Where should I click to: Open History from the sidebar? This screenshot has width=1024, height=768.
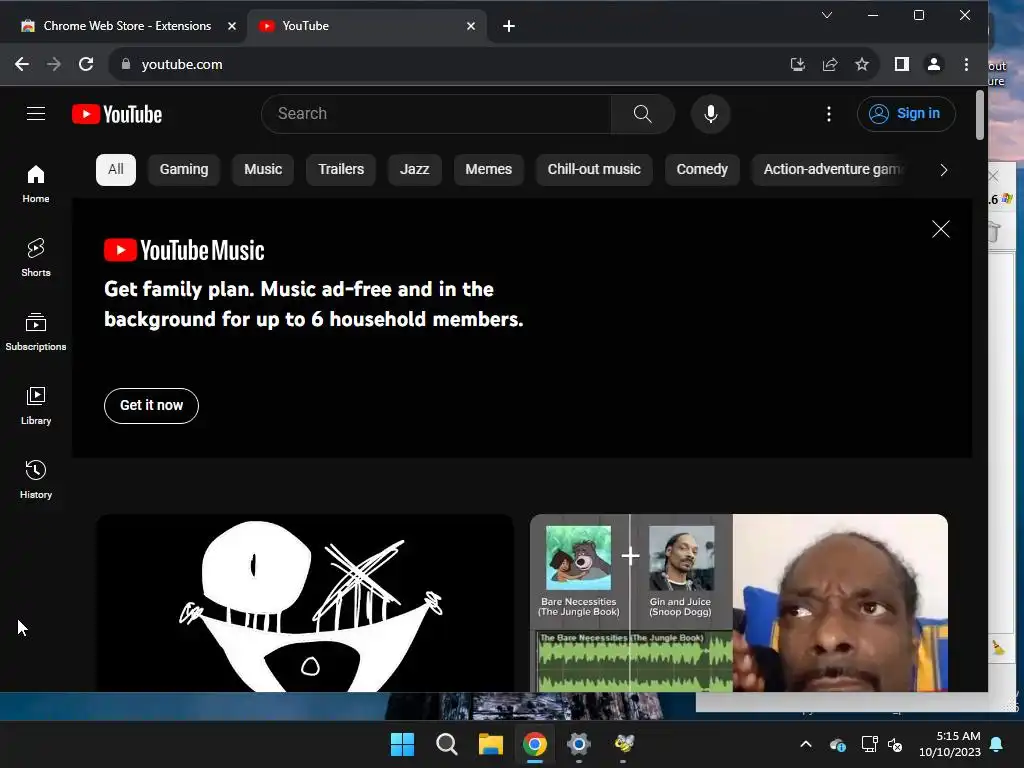(x=36, y=479)
